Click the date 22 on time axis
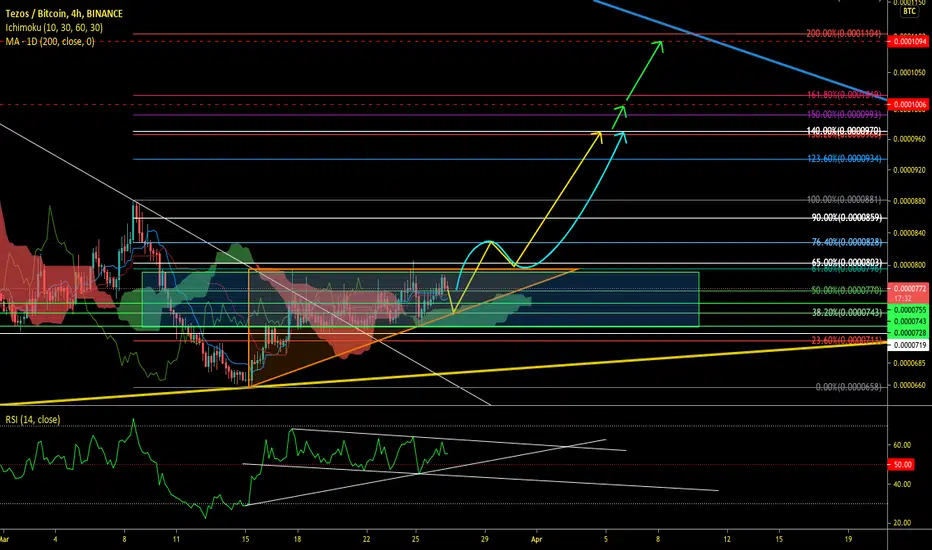This screenshot has width=932, height=550. (x=366, y=540)
